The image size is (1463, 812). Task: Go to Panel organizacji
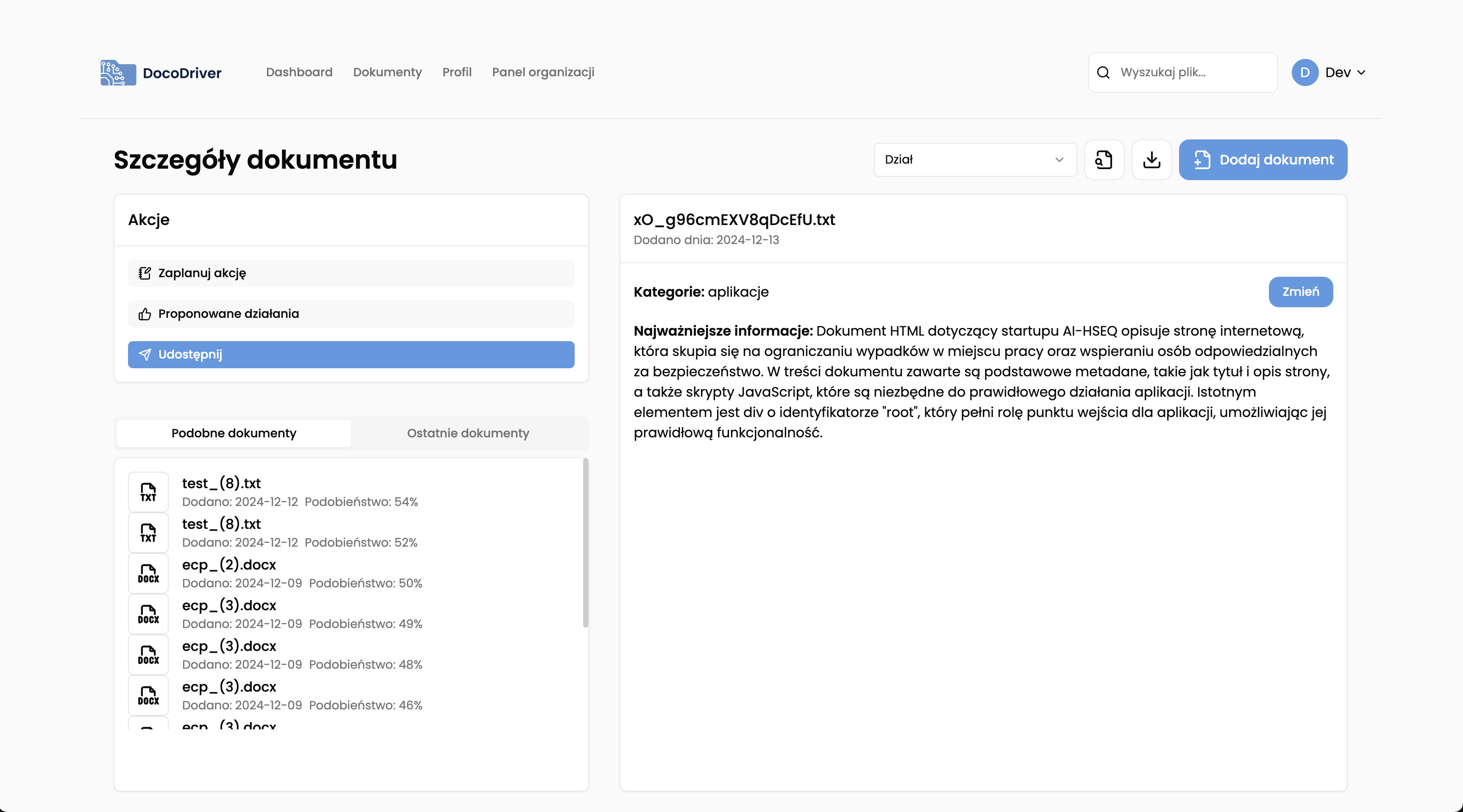pyautogui.click(x=543, y=72)
